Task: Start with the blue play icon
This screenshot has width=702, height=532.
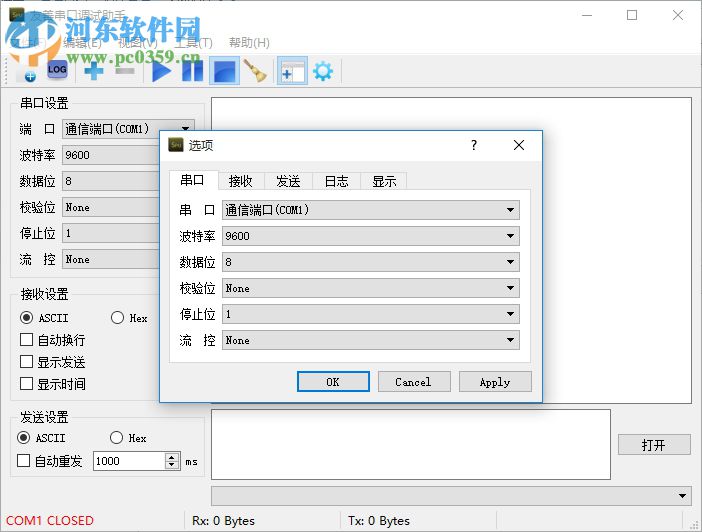Action: coord(161,71)
